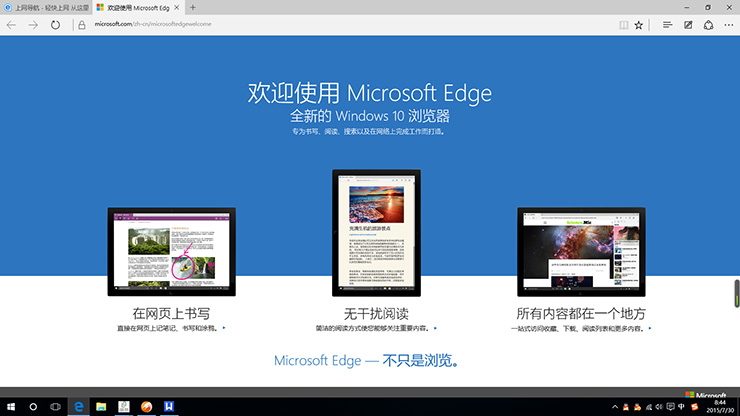740x416 pixels.
Task: Toggle the 中 input language indicator
Action: 681,407
